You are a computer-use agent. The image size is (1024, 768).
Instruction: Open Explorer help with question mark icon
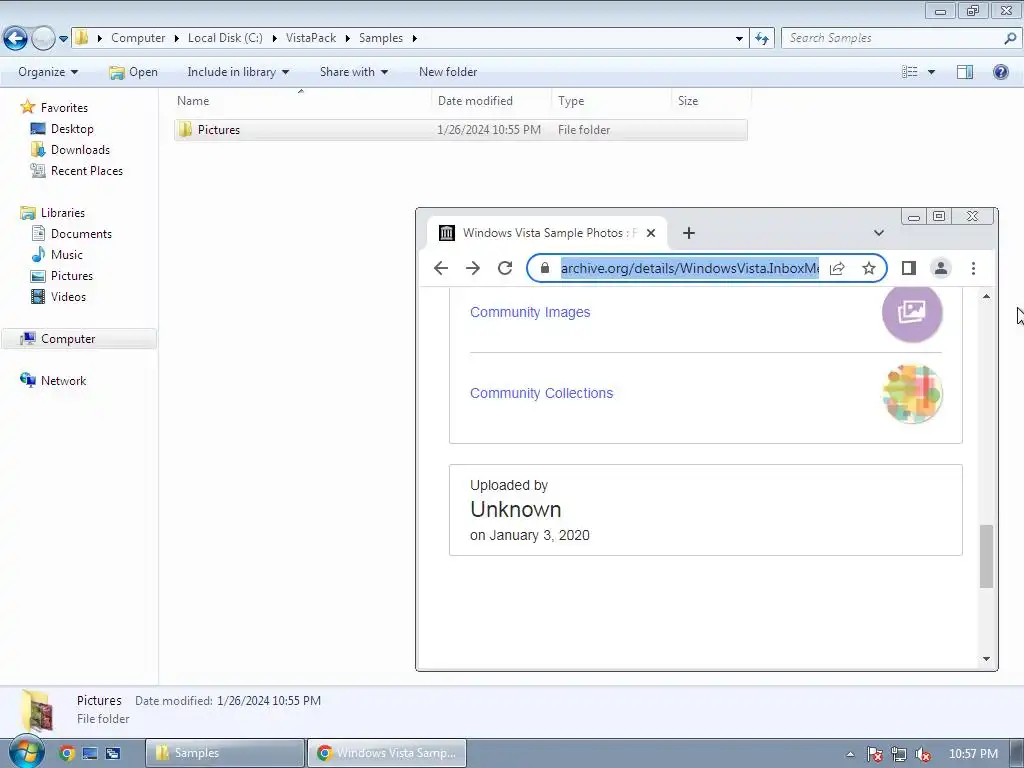pos(1000,72)
